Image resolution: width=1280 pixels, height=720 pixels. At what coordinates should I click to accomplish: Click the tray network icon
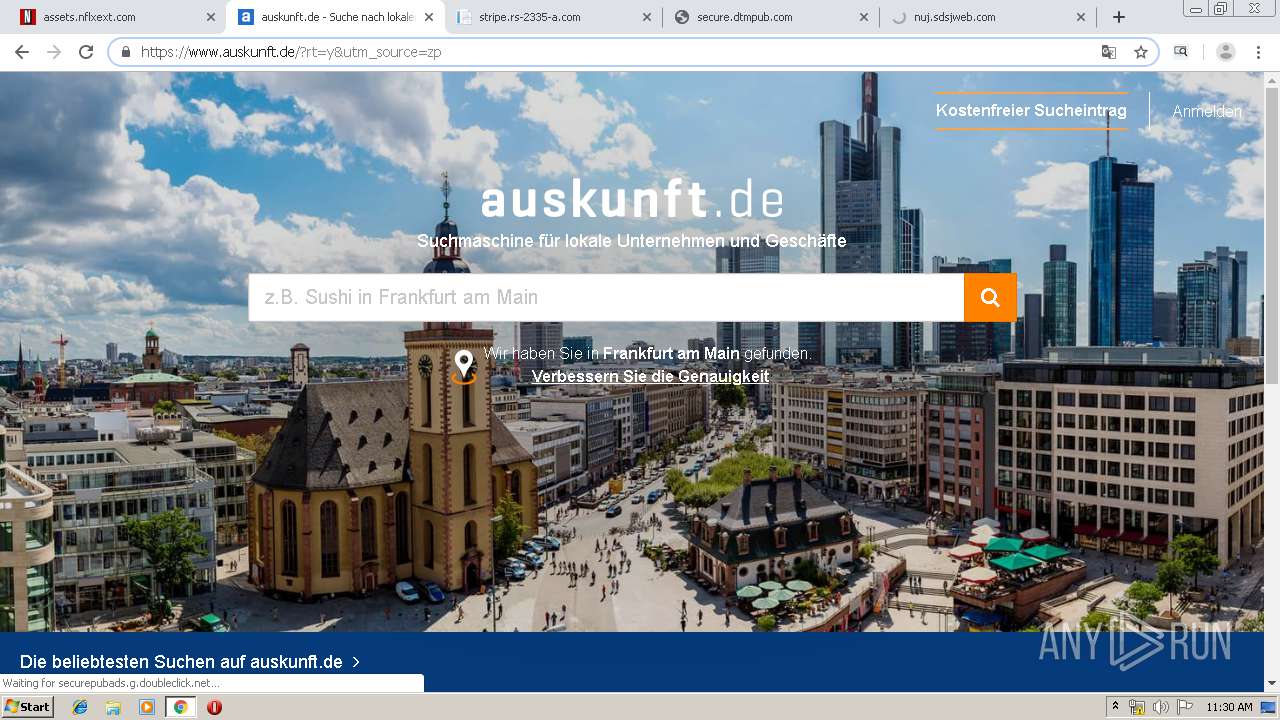1137,707
